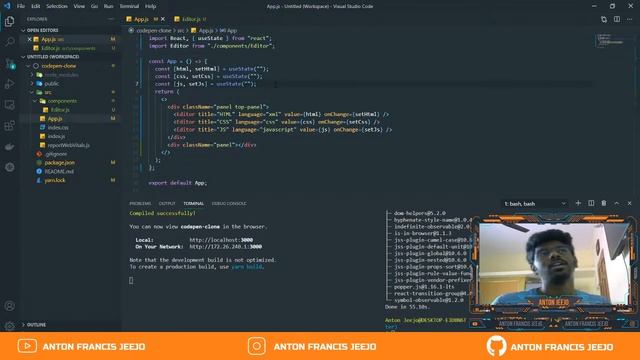Screen dimensions: 640x360
Task: Open the Terminal menu
Action: click(129, 6)
